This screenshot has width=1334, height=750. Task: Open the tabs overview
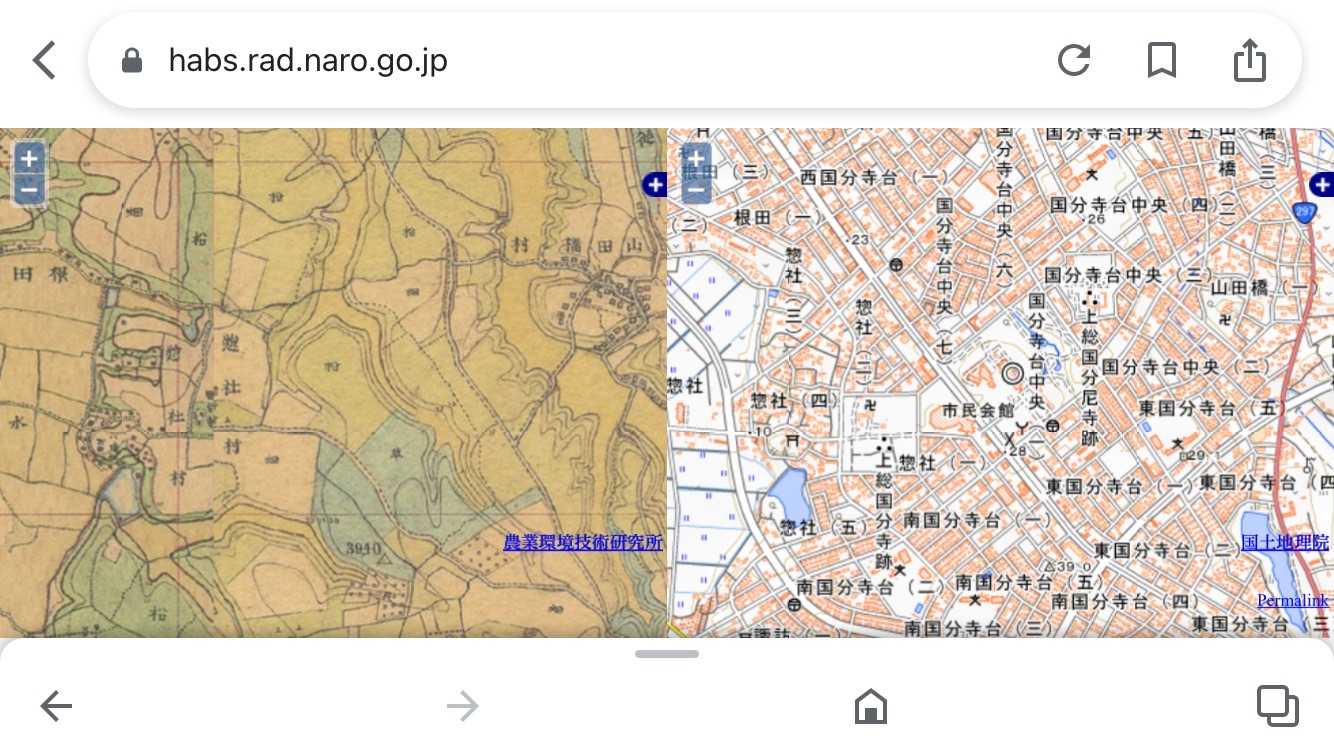[x=1277, y=707]
